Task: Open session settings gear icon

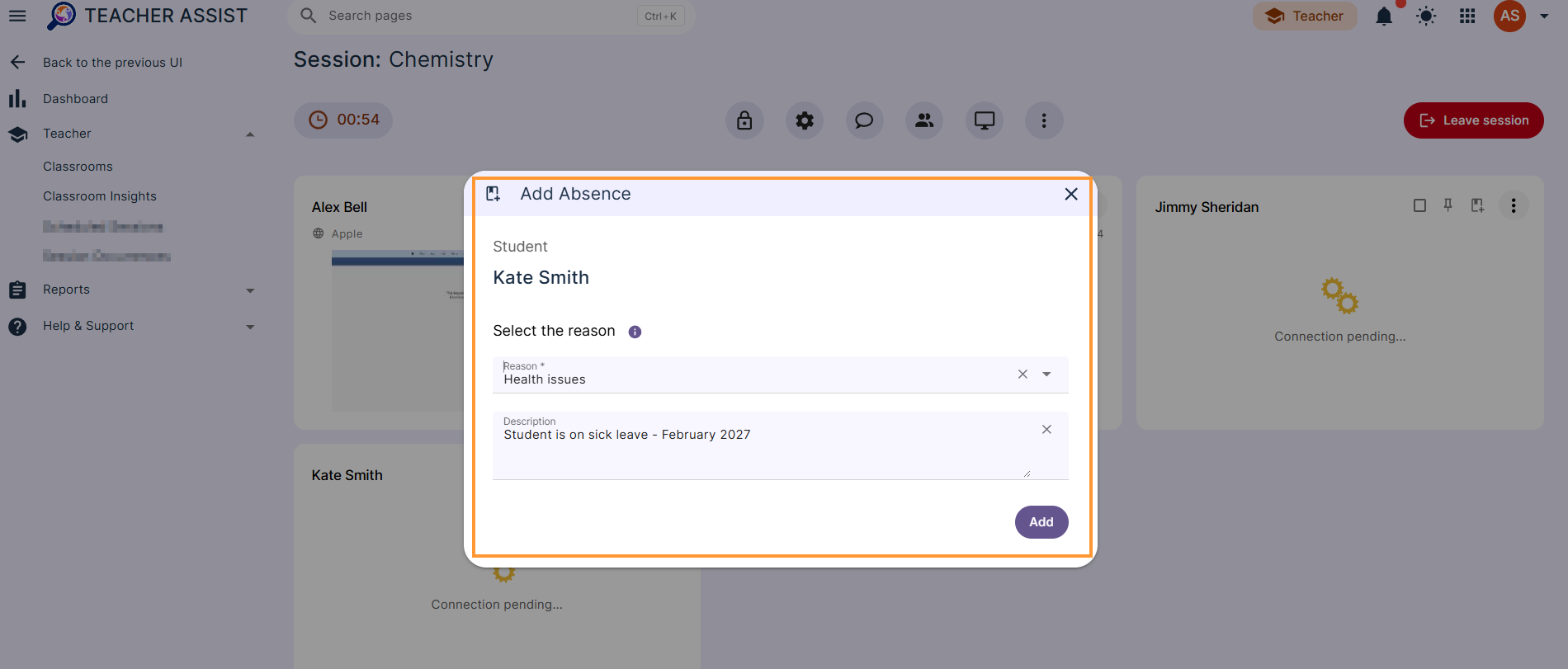Action: 805,120
